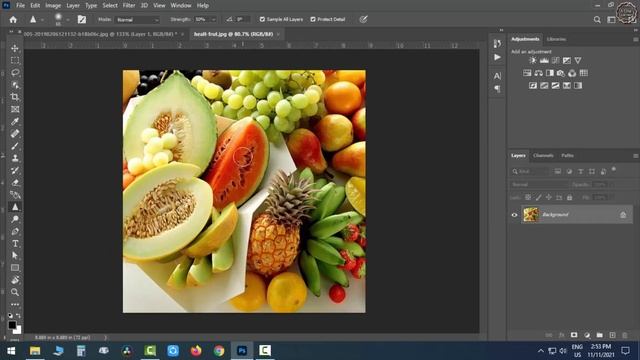640x360 pixels.
Task: Select the Rectangular Marquee tool
Action: point(15,60)
